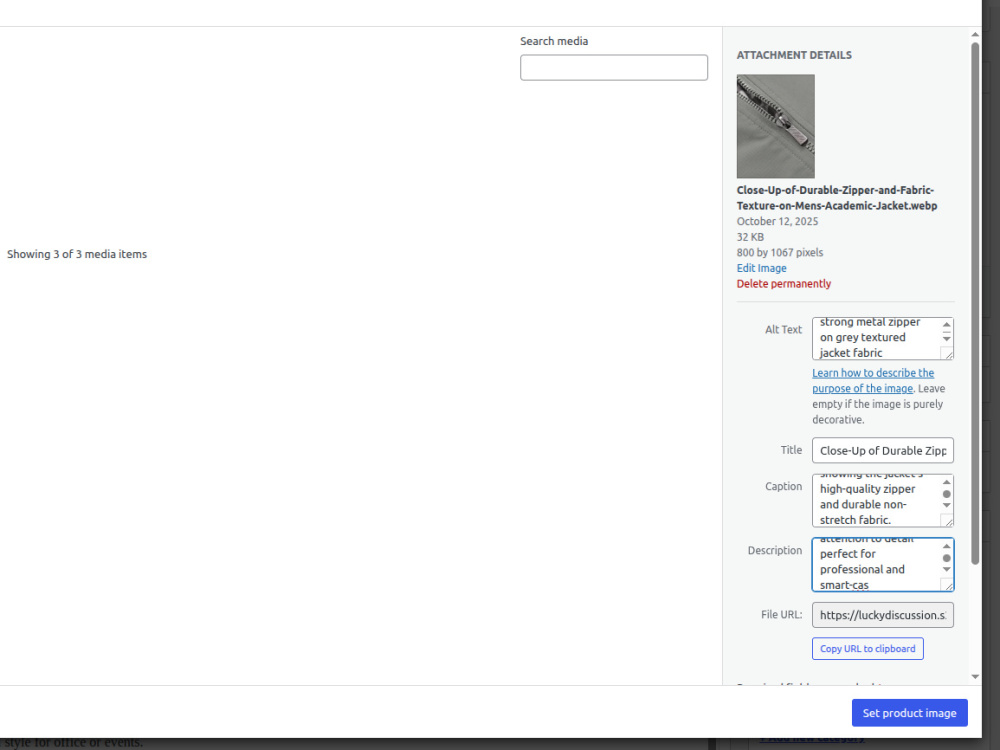Click the Caption scrollbar thumb
Screen dimensions: 1000x750
tap(946, 494)
